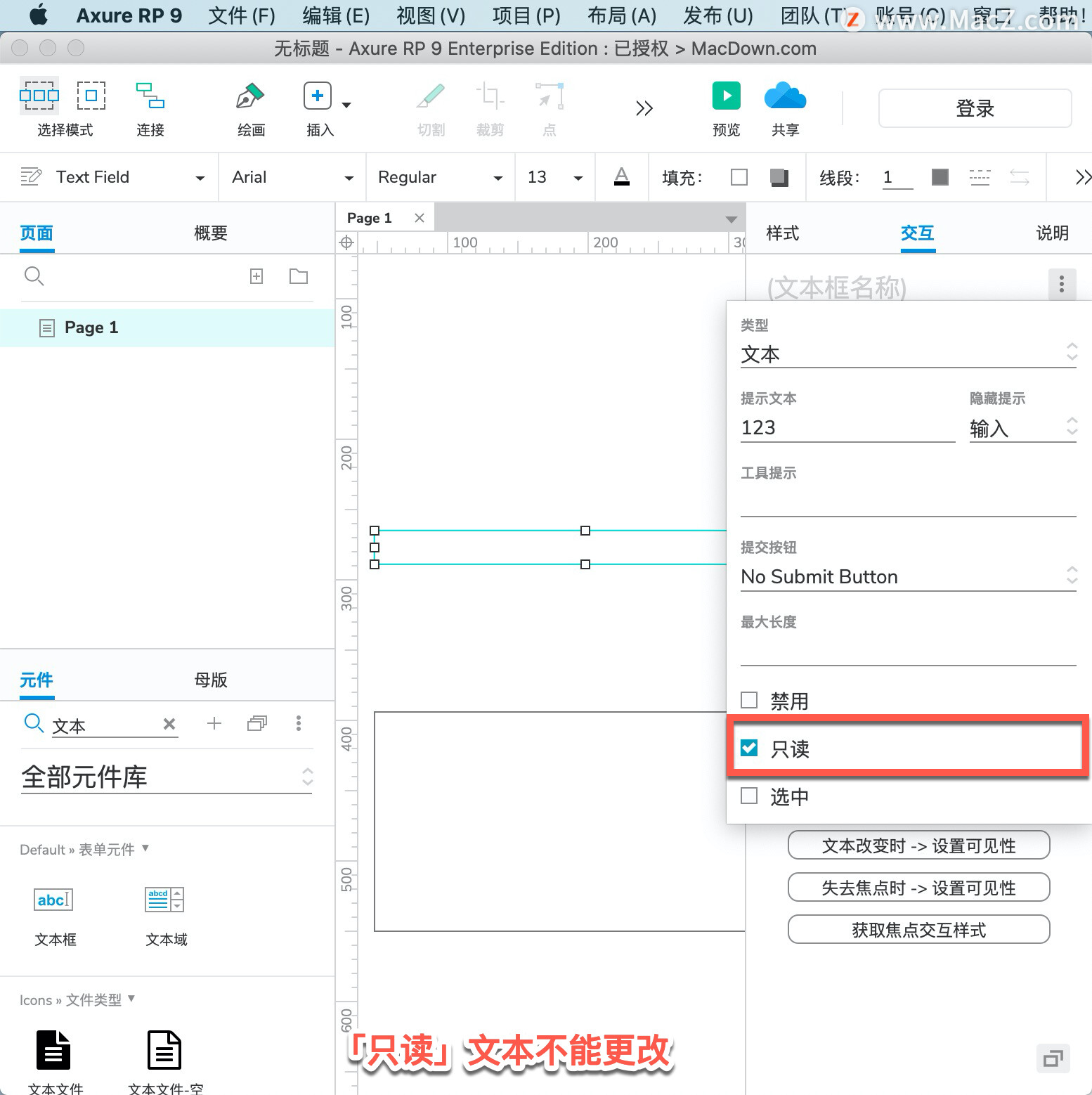The height and width of the screenshot is (1095, 1092).
Task: Select the contained selection mode icon
Action: pyautogui.click(x=91, y=95)
